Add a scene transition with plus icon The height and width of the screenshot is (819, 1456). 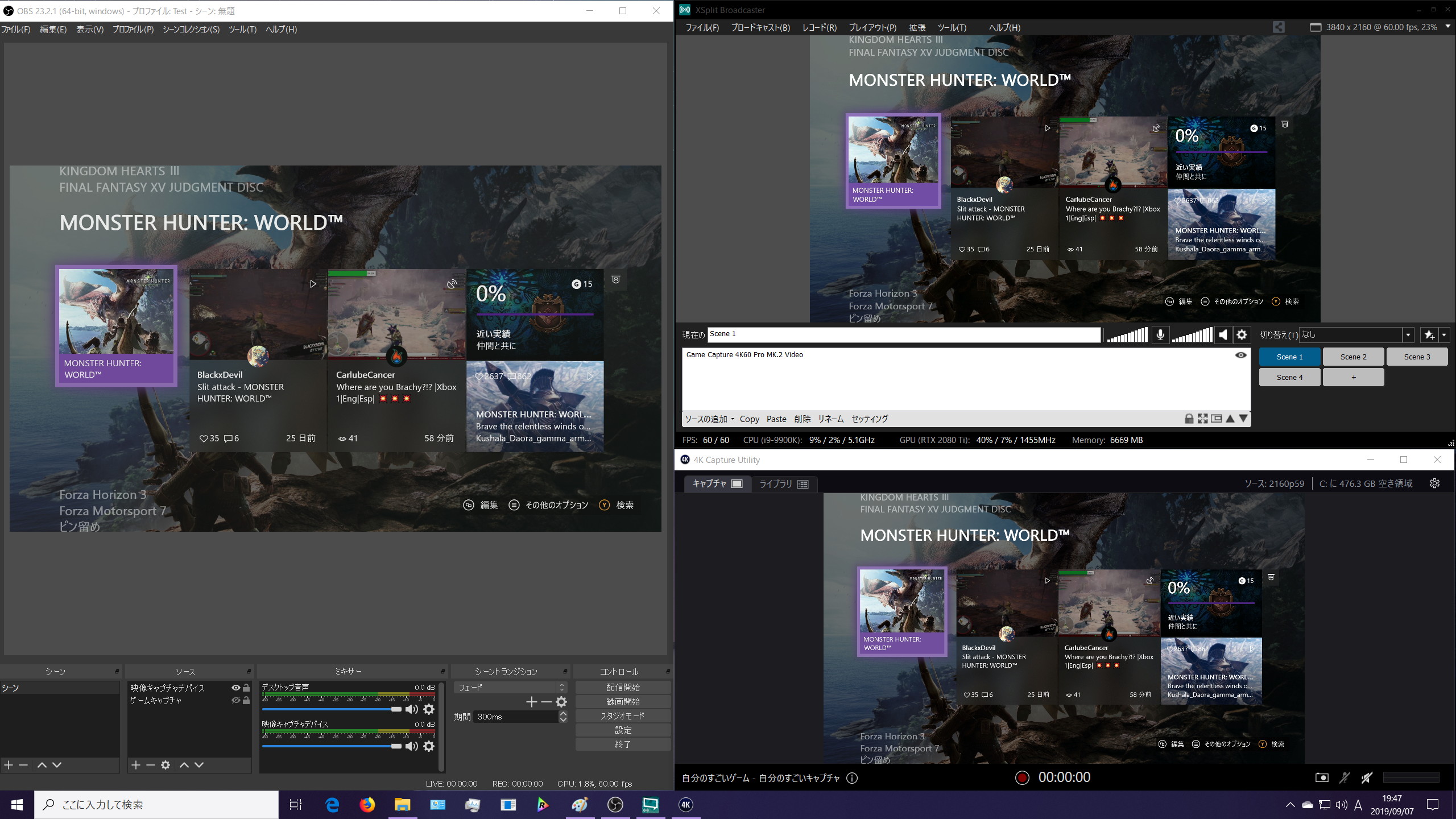tap(531, 702)
